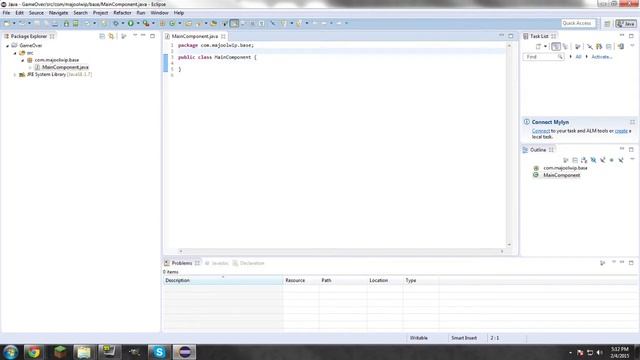Toggle the highlighted Mark Occurrences toolbar button
This screenshot has width=640, height=360.
(234, 23)
